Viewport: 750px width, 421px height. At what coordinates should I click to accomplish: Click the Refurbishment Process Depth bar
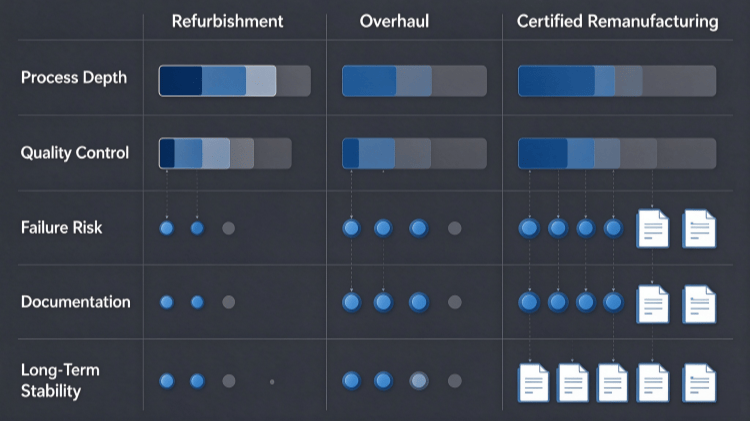click(x=235, y=81)
